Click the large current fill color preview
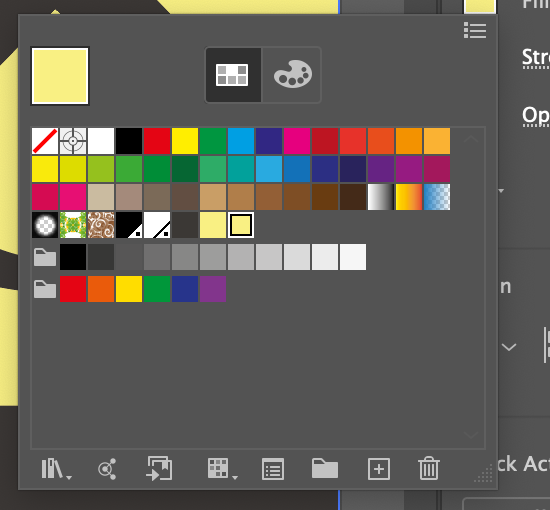 tap(60, 76)
